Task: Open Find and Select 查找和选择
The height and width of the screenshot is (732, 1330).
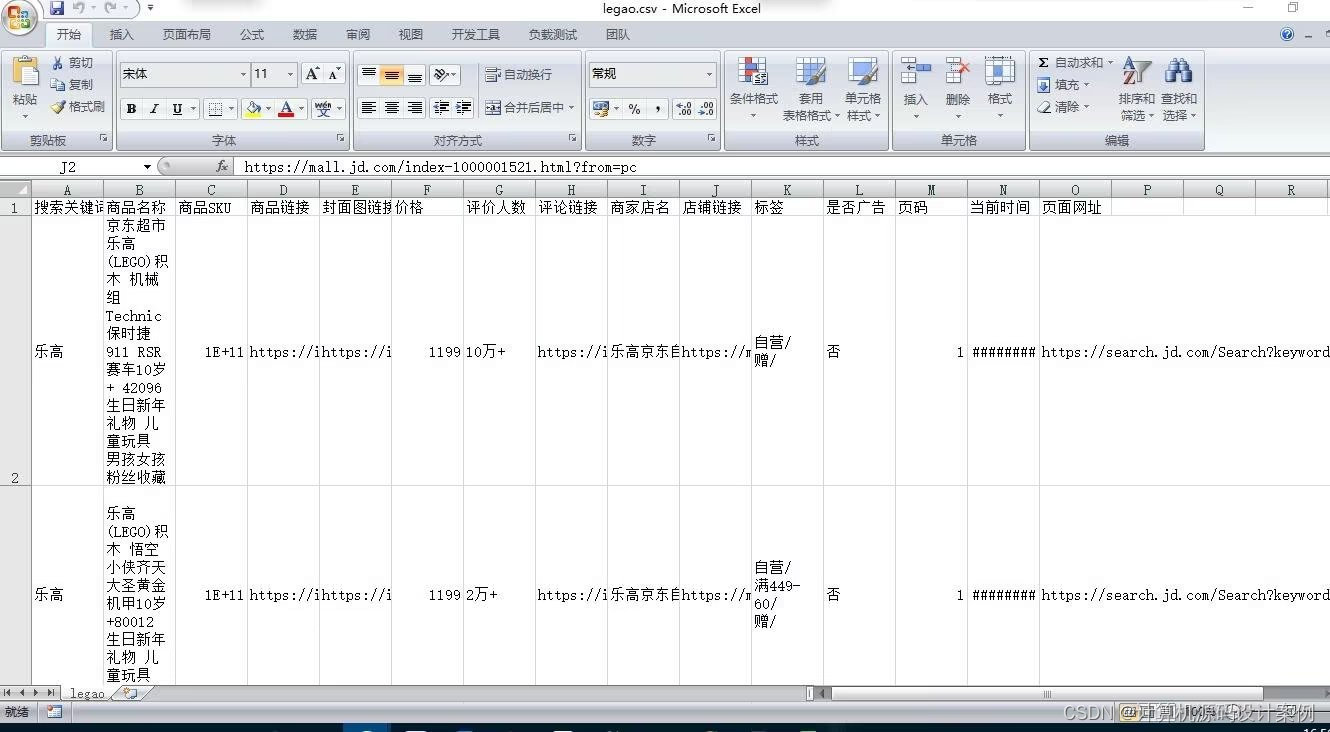Action: pos(1179,88)
